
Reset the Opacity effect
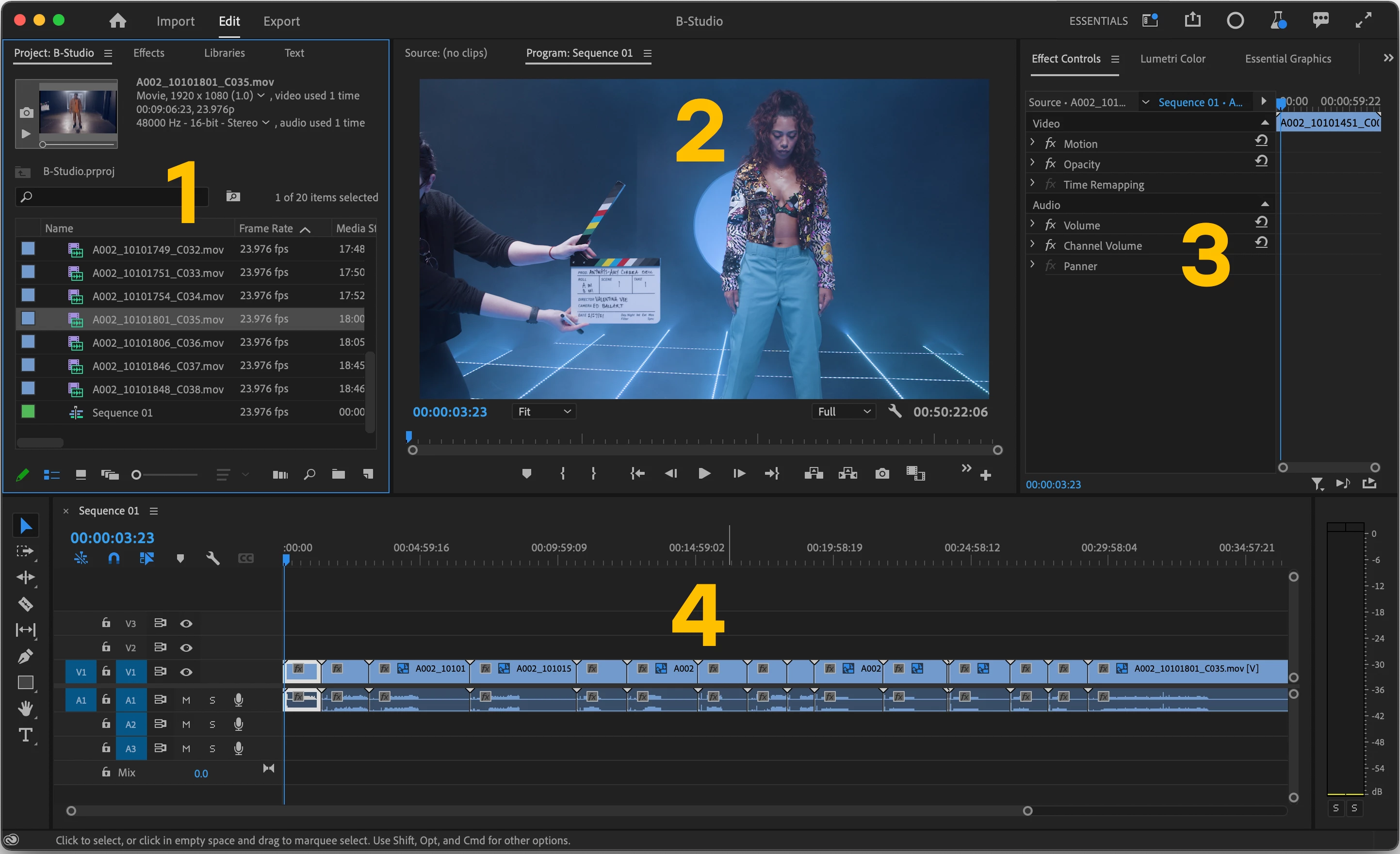(x=1261, y=161)
